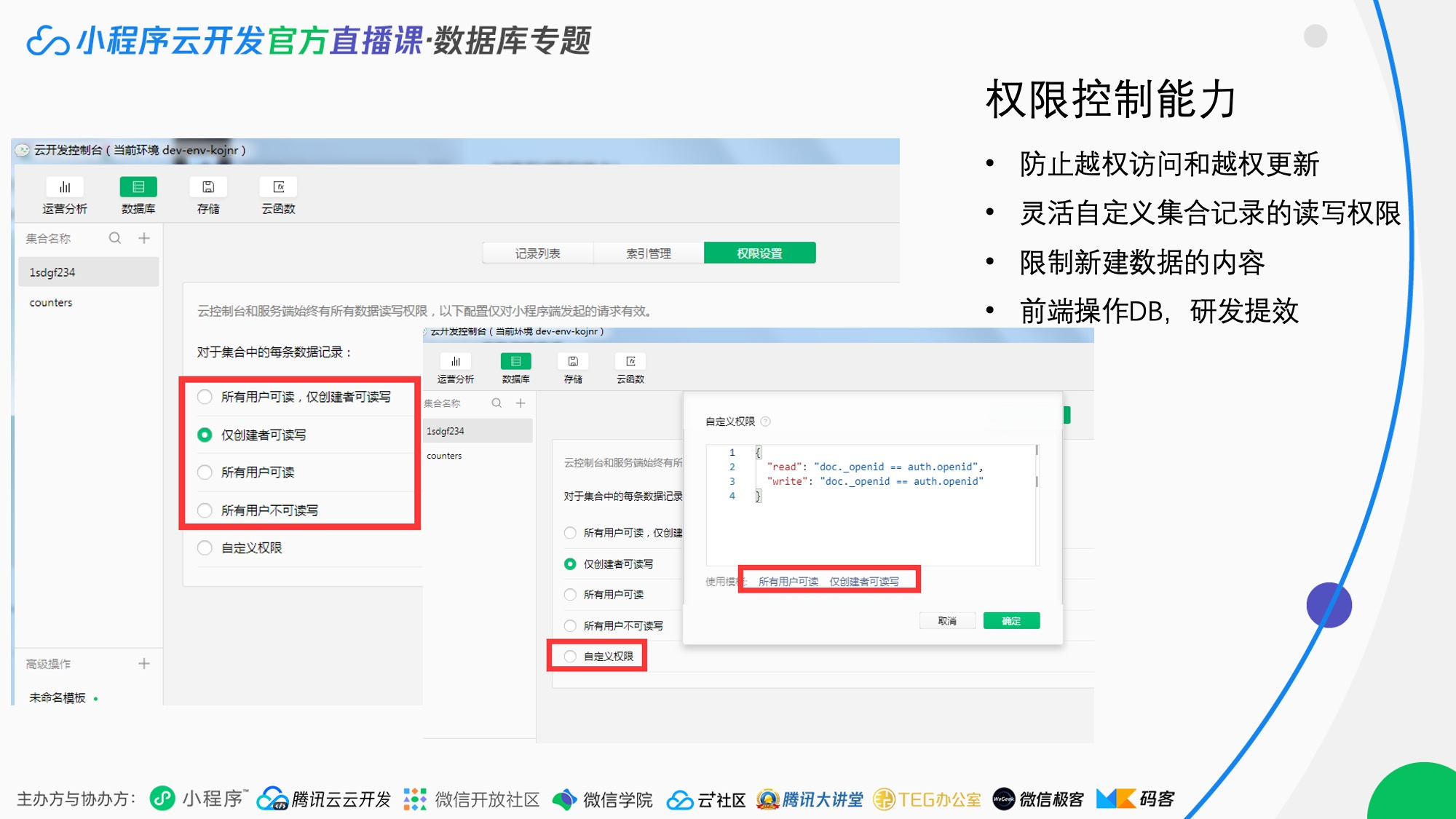Select 所有用户可读，仅创建者可读写 radio in red box
Viewport: 1456px width, 819px height.
(x=205, y=397)
